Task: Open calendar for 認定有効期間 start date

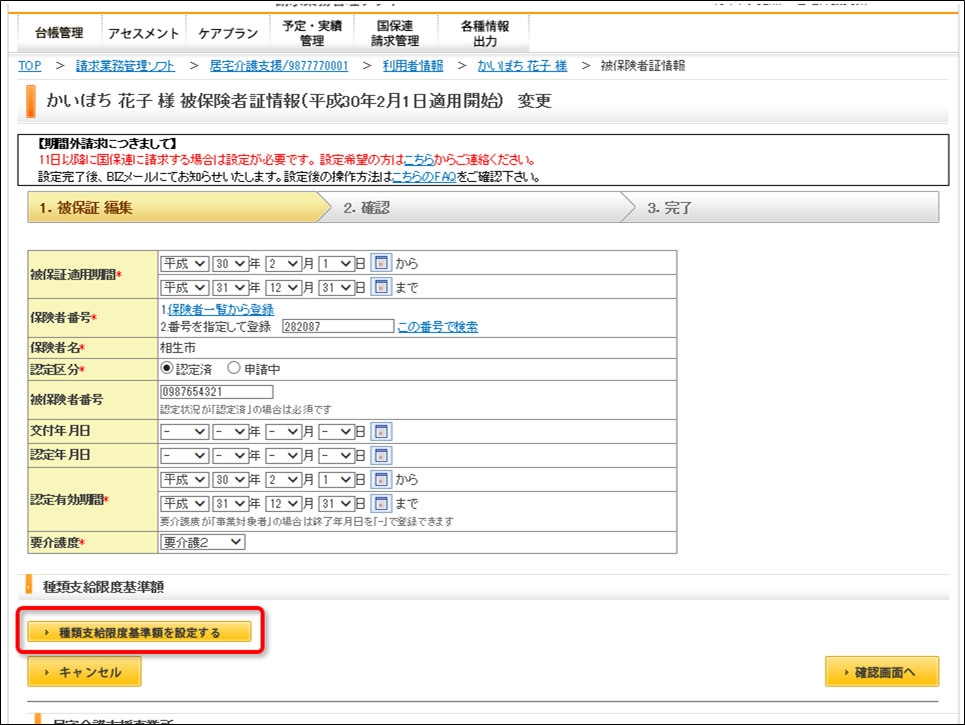Action: coord(381,479)
